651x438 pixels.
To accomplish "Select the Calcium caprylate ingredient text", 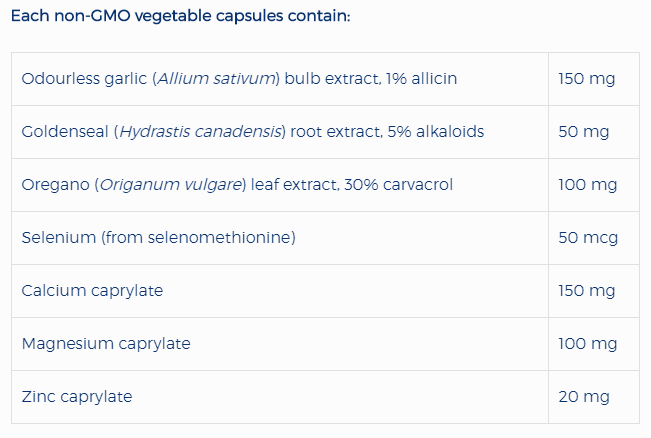I will 92,291.
